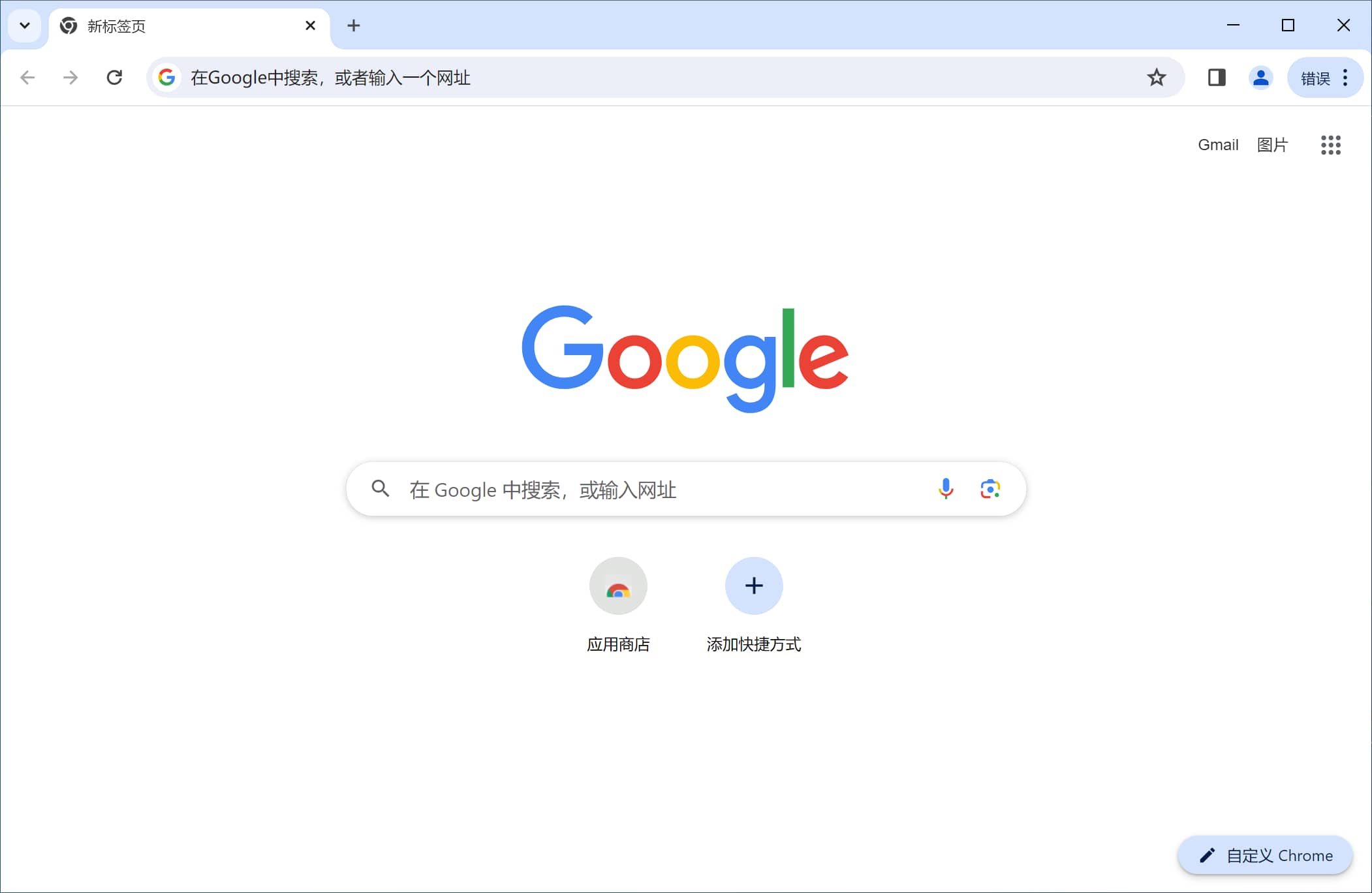Click the page refresh icon

(x=114, y=78)
